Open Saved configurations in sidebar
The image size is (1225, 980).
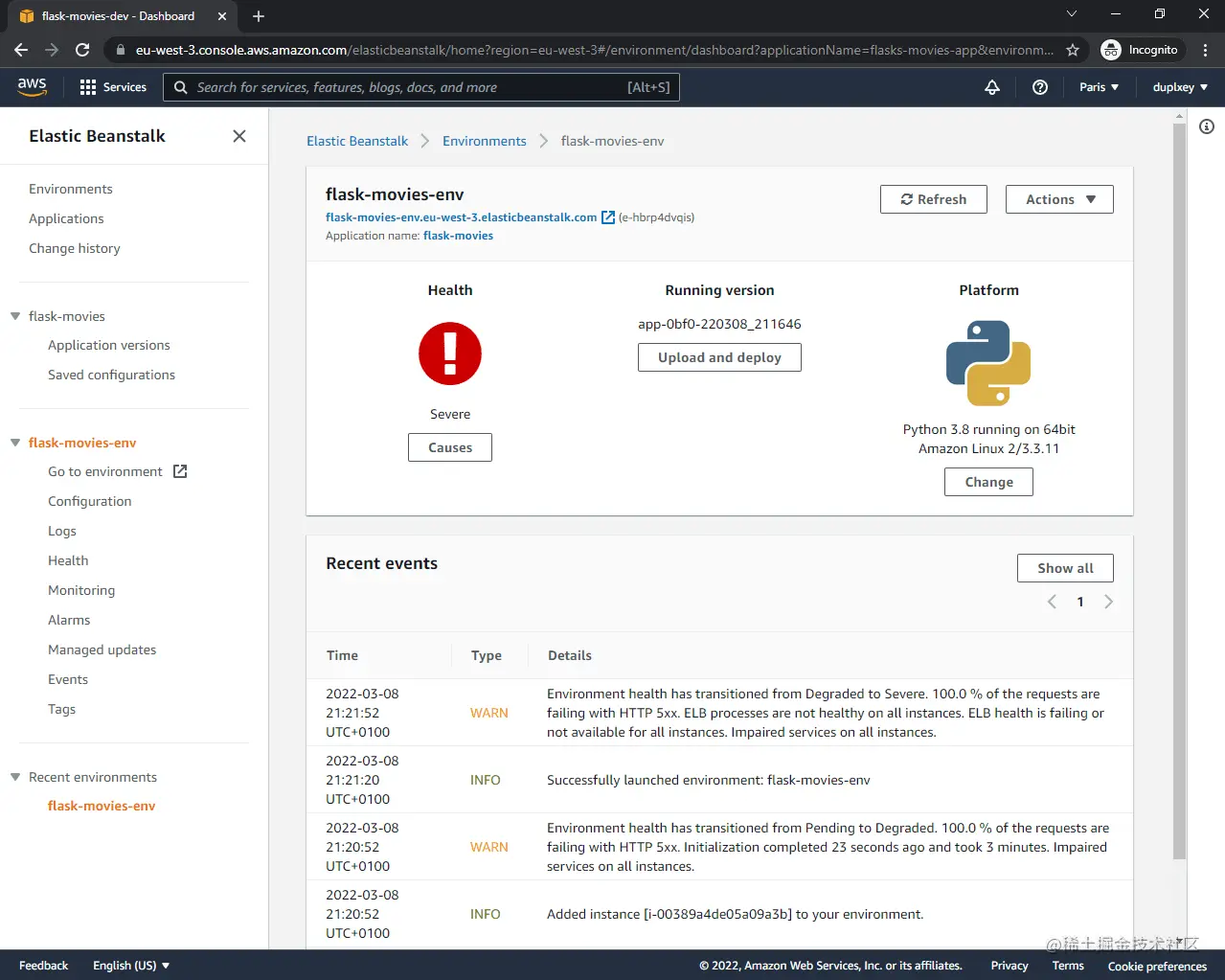click(112, 375)
